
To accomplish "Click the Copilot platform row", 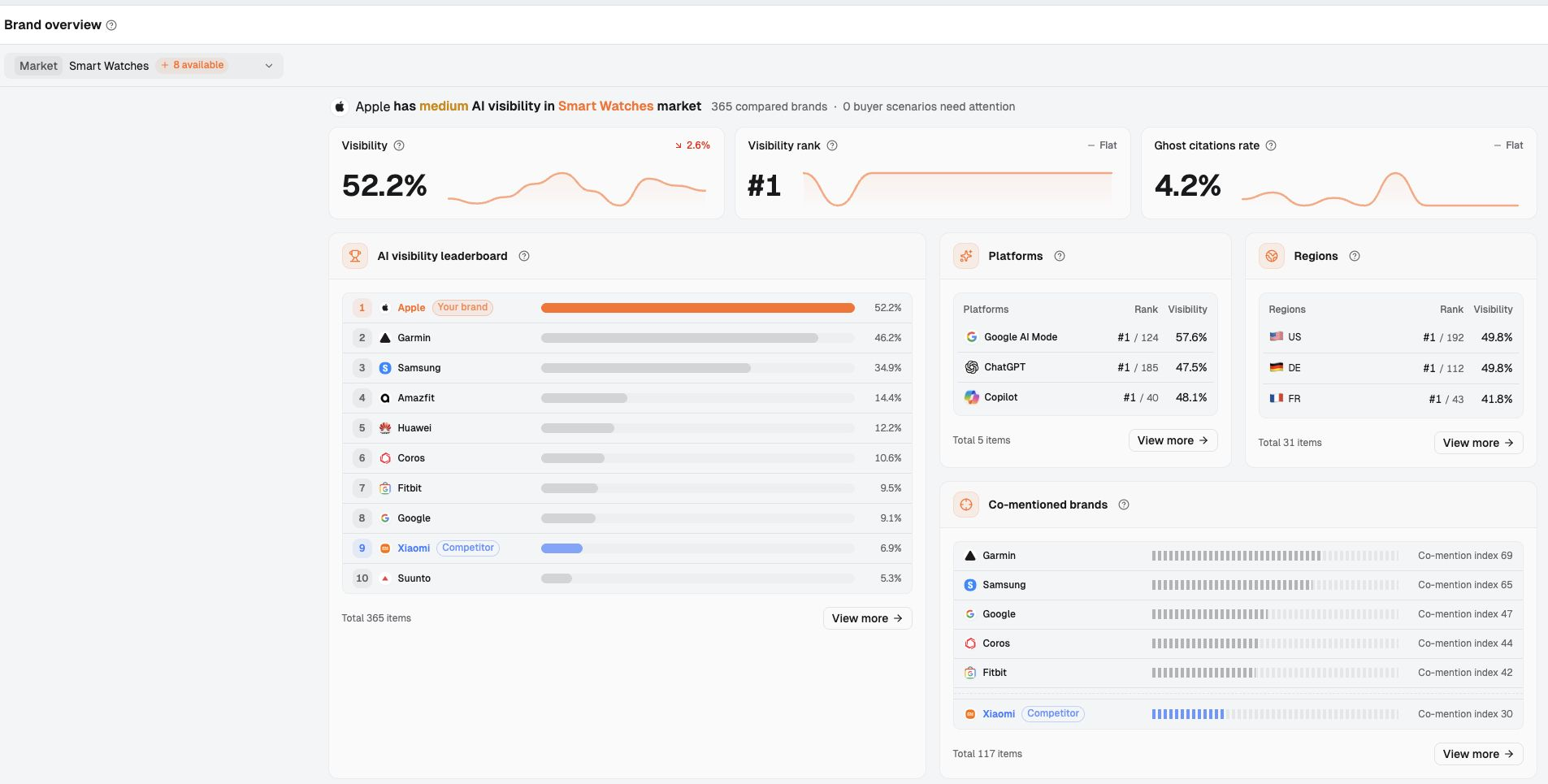I will coord(1085,397).
